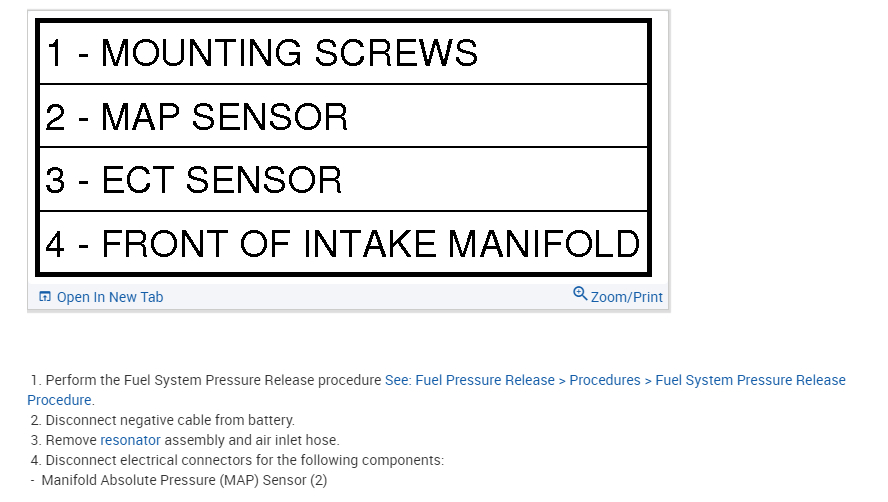Click the "Procedures" segment of the breadcrumb link
This screenshot has width=888, height=502.
605,380
